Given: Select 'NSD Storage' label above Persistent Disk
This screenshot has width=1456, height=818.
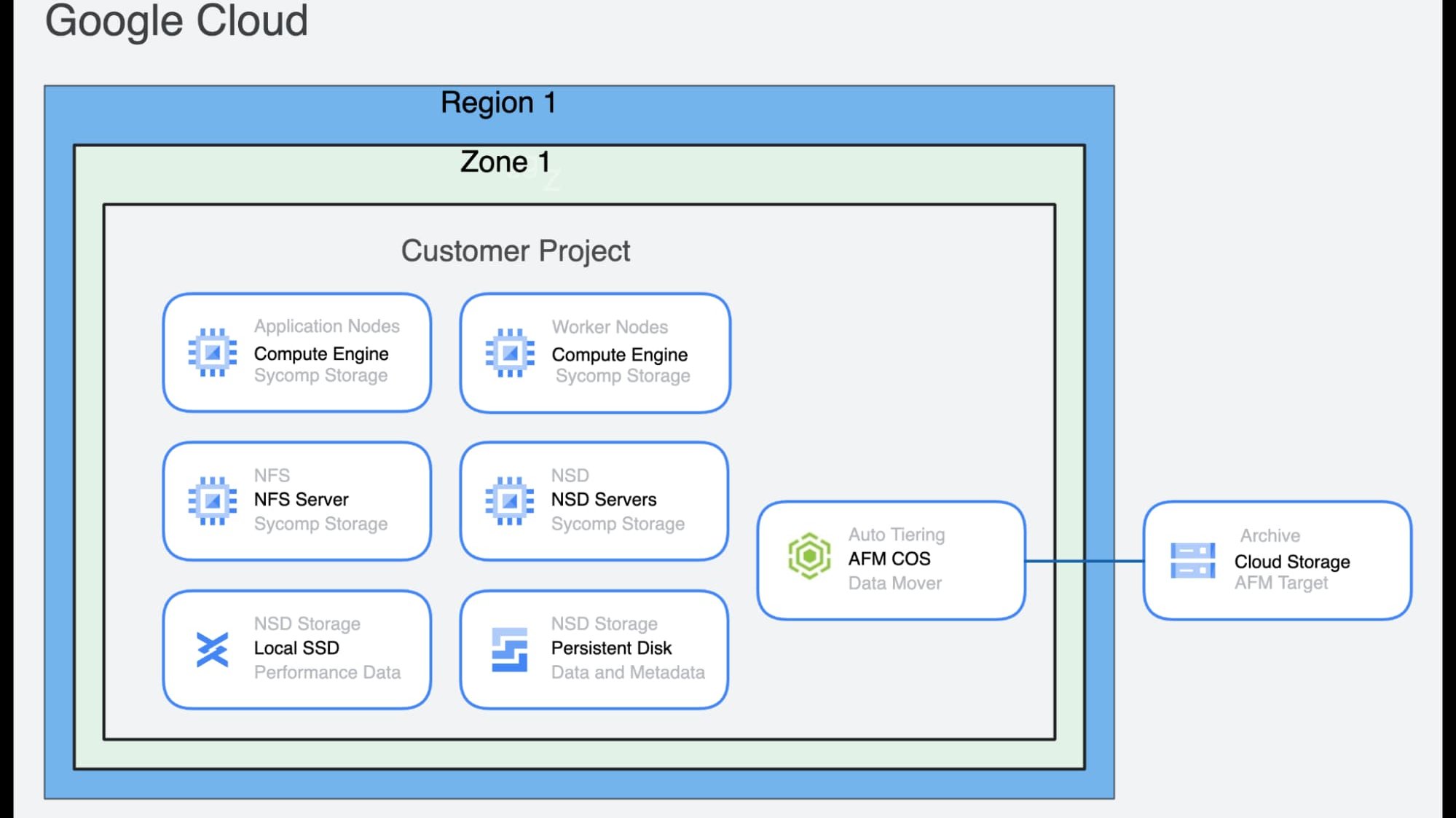Looking at the screenshot, I should [x=604, y=624].
